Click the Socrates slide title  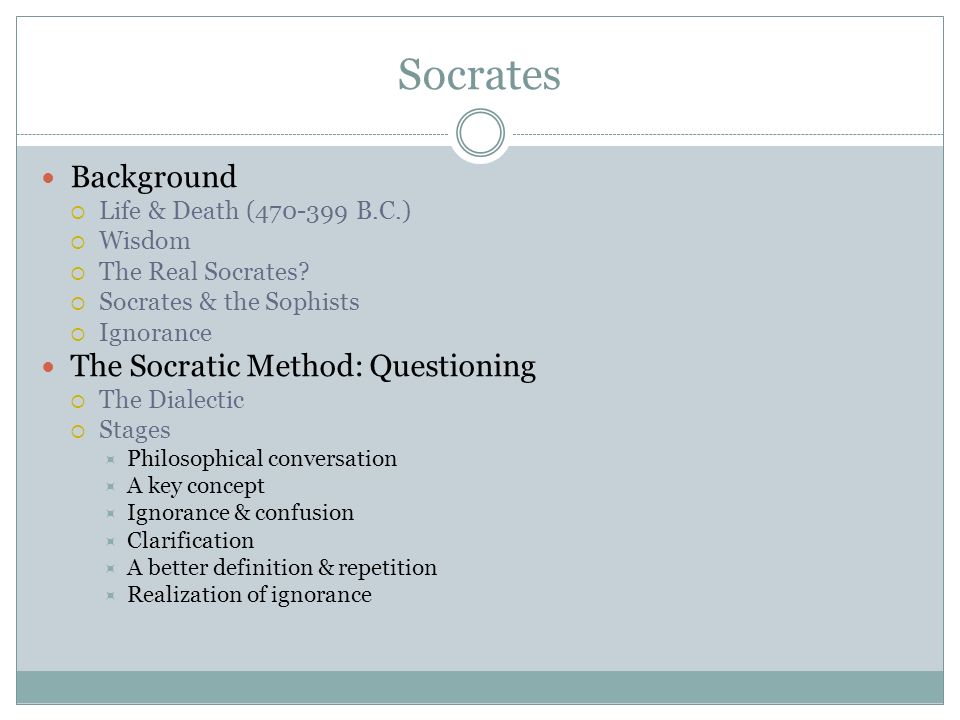coord(479,75)
